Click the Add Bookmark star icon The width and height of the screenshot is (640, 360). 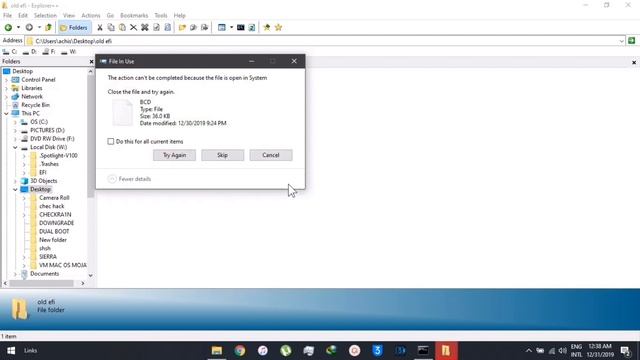(267, 27)
